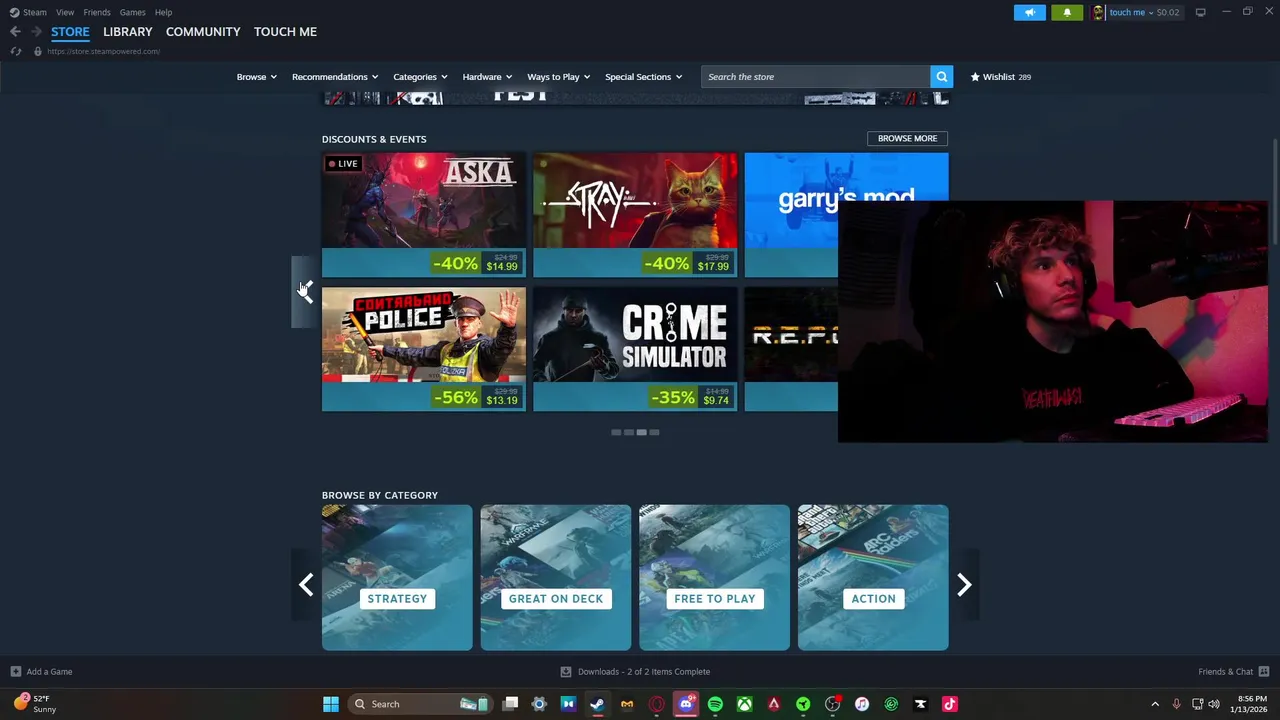The width and height of the screenshot is (1280, 720).
Task: Click the store page vertical scrollbar
Action: click(1275, 190)
